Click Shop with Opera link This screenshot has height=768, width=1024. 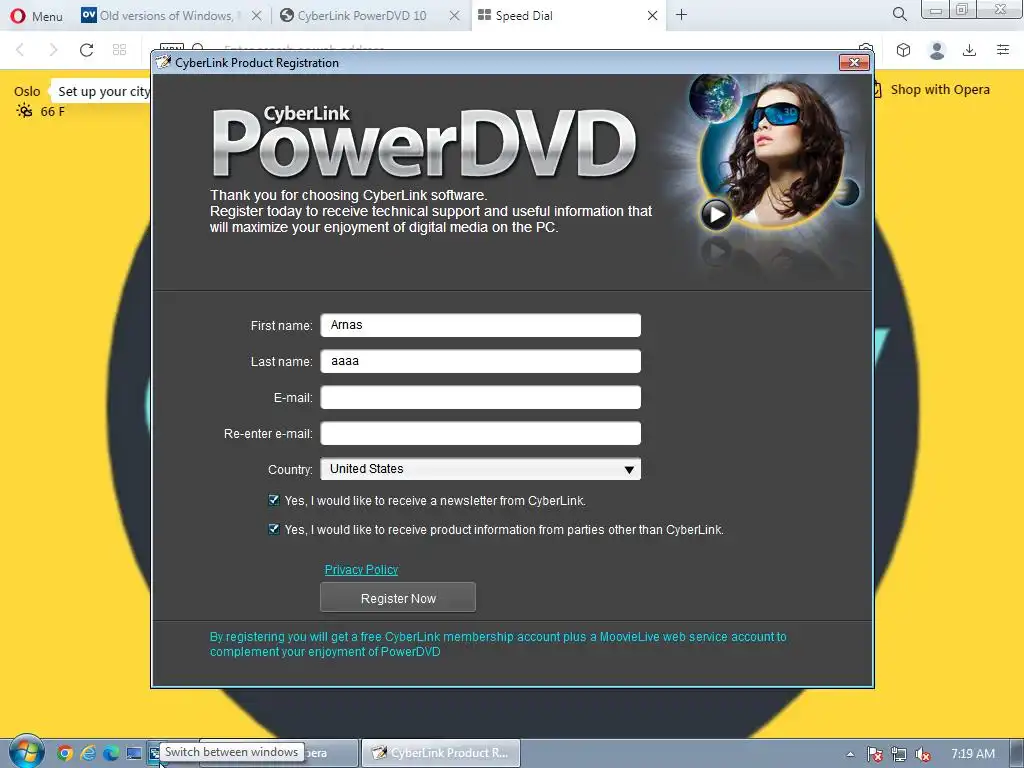coord(940,89)
